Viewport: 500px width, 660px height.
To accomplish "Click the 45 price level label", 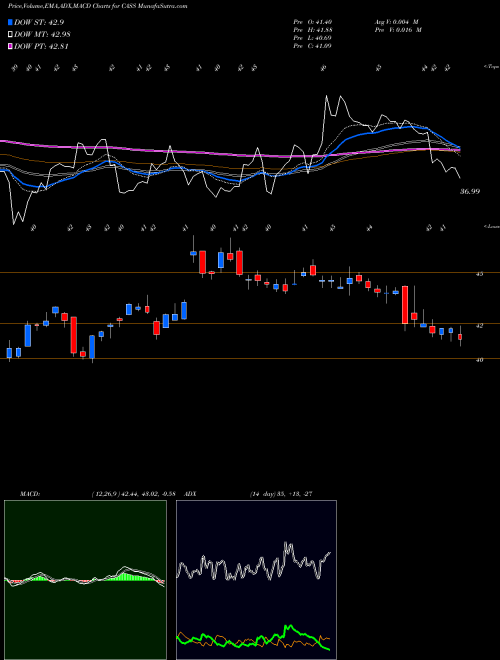I will [479, 274].
